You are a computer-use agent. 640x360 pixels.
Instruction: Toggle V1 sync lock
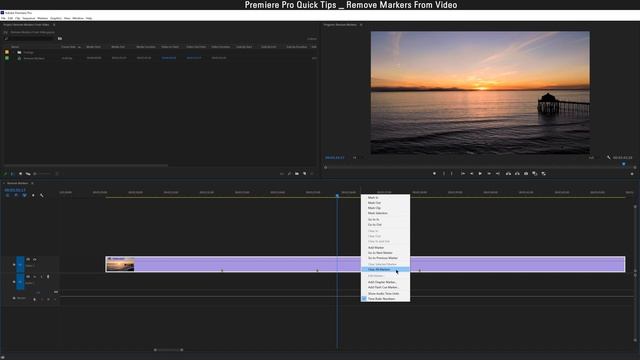(28, 260)
